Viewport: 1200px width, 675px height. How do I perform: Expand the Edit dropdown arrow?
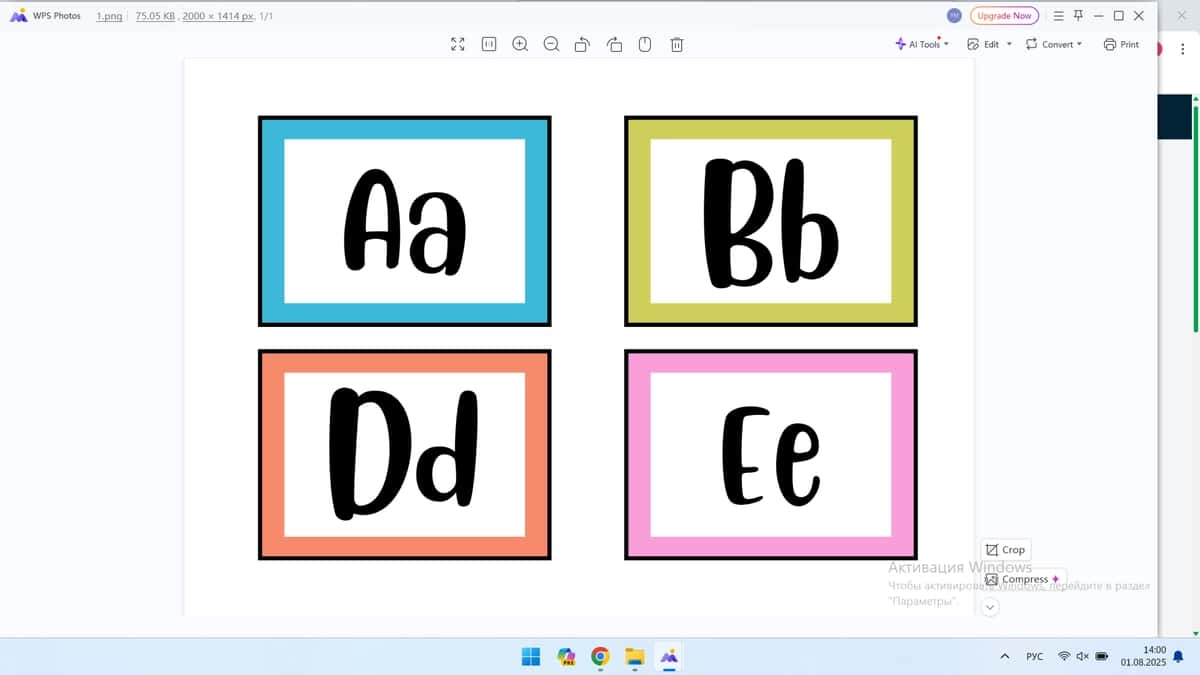pyautogui.click(x=1009, y=44)
